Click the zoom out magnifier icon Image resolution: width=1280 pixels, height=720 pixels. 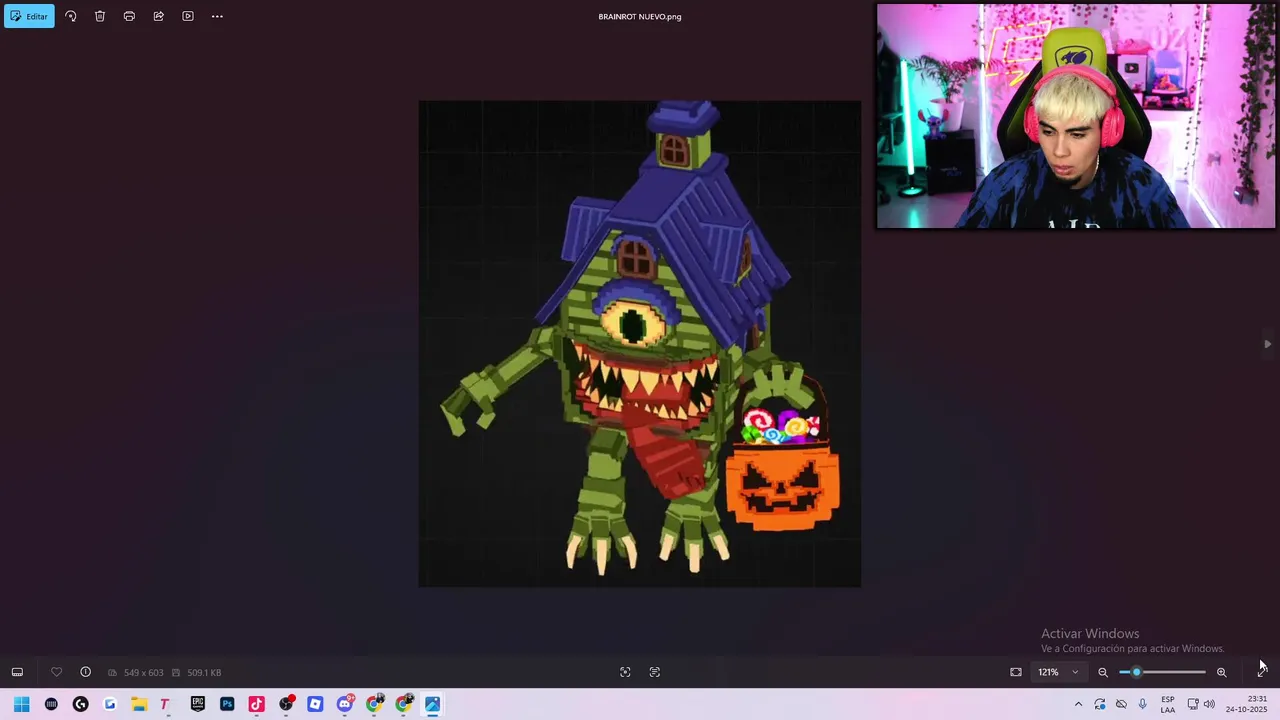point(1103,672)
